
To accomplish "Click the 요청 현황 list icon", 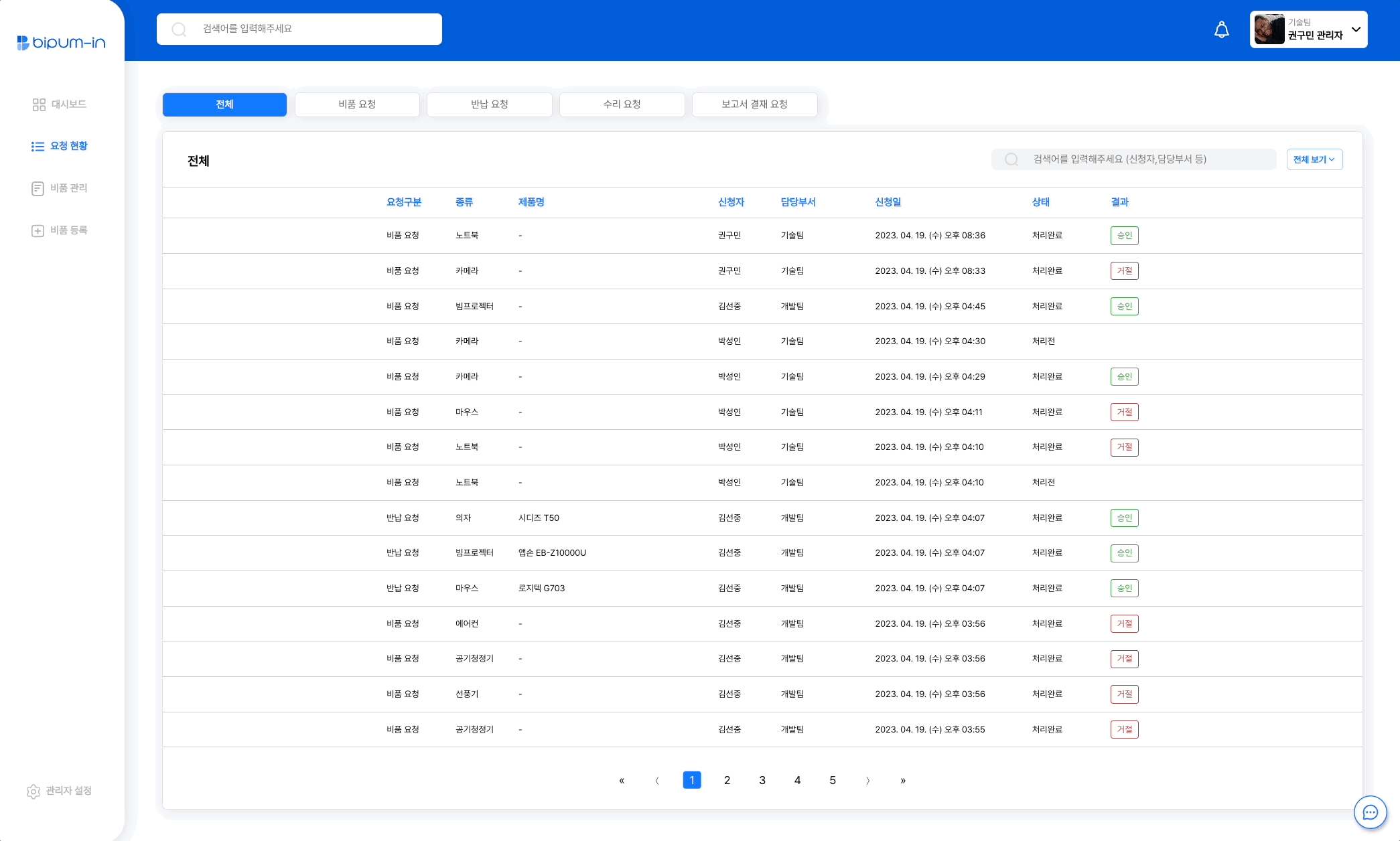I will (x=38, y=146).
